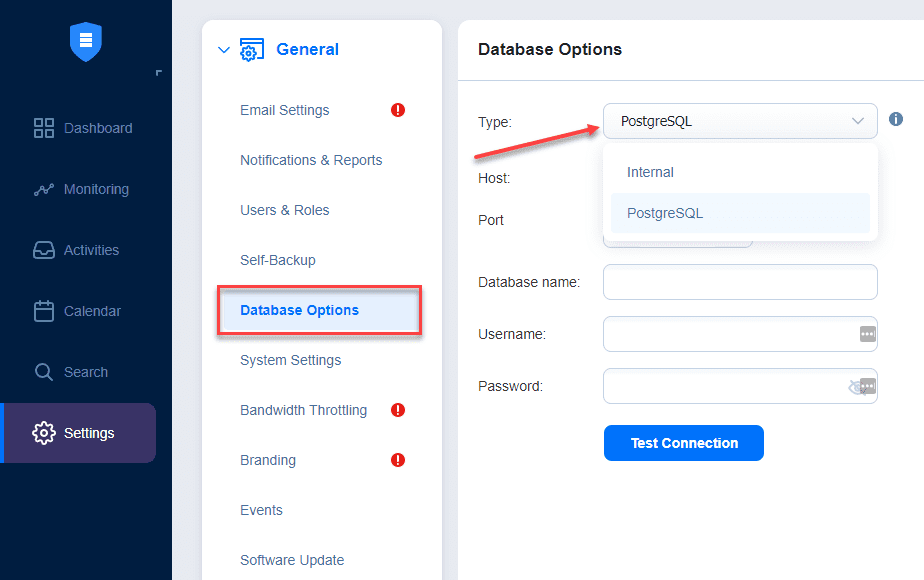
Task: Choose Internal from the type list
Action: [x=651, y=172]
